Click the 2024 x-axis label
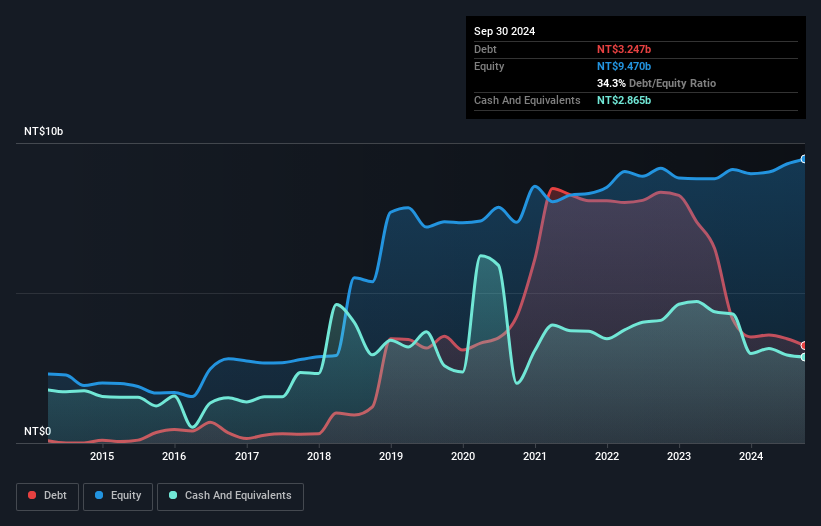 point(751,456)
